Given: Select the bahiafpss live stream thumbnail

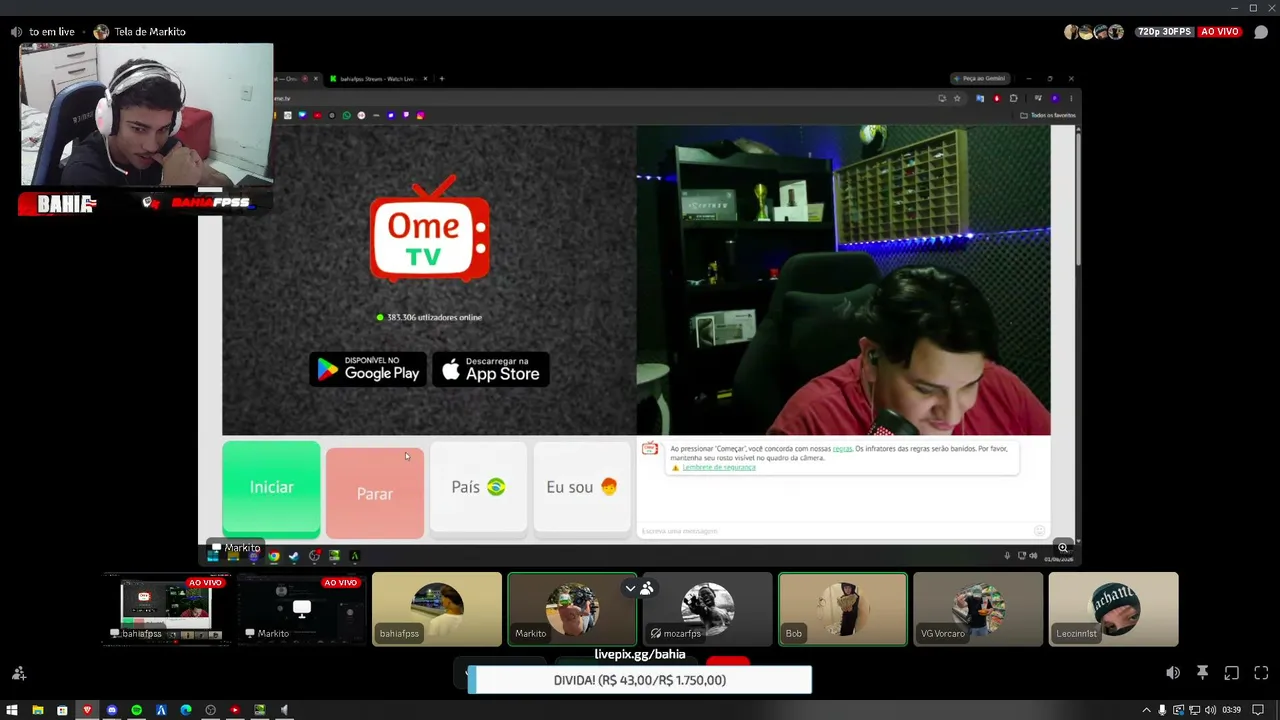Looking at the screenshot, I should [166, 609].
